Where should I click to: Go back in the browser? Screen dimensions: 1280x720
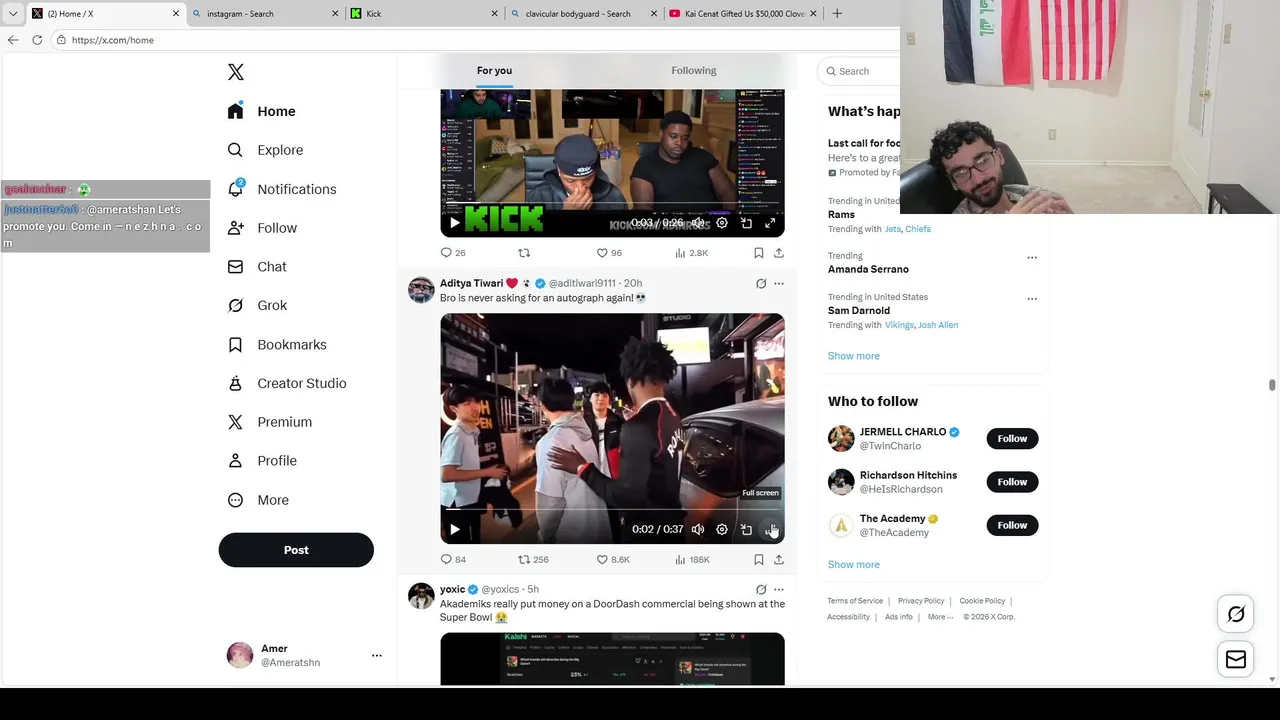13,40
